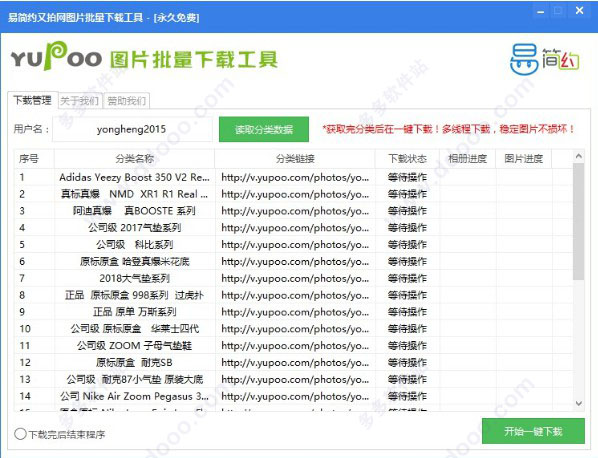This screenshot has width=598, height=458.
Task: Select row 公司级 科比系列
Action: click(x=294, y=244)
